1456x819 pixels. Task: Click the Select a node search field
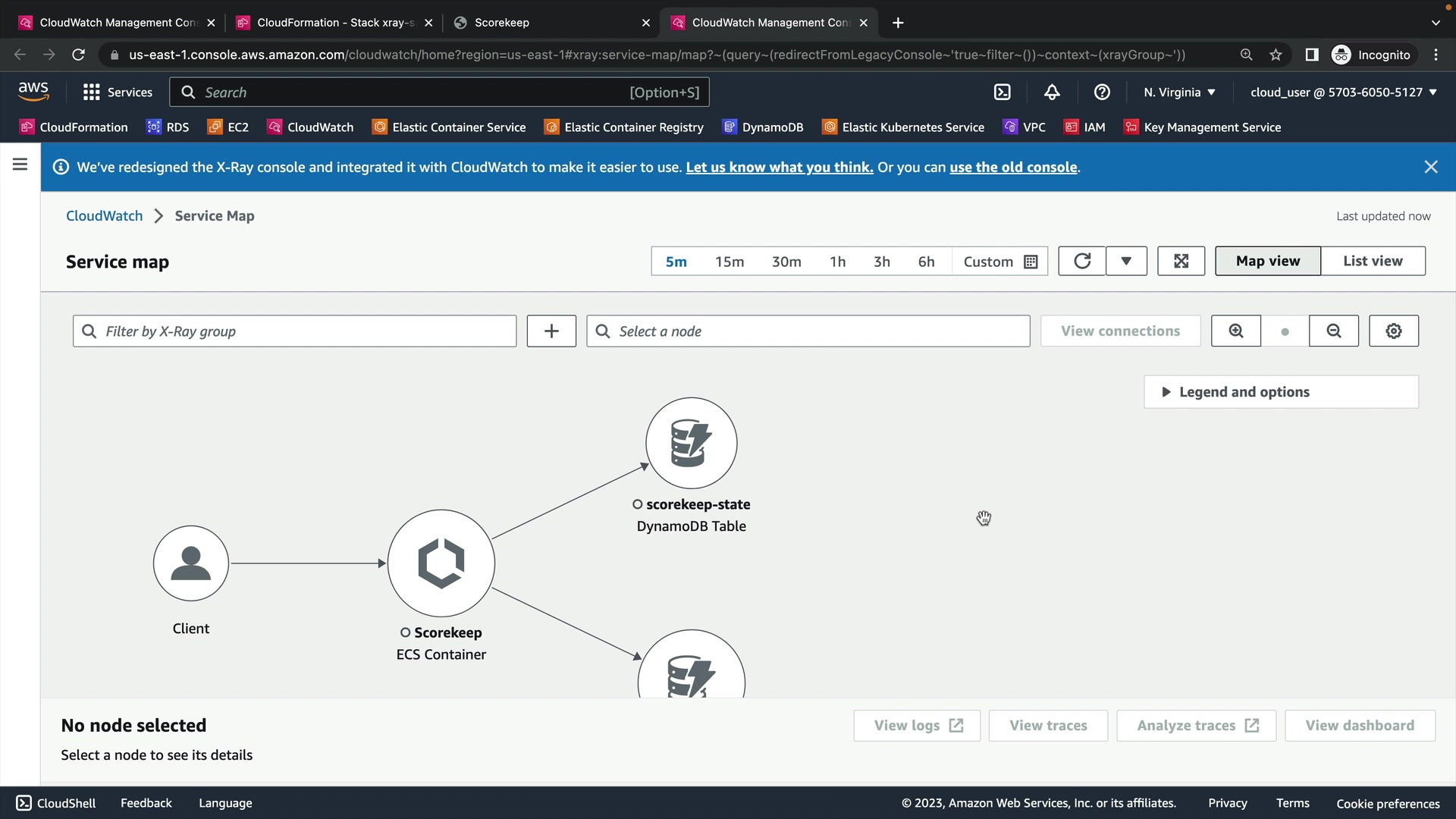point(808,331)
